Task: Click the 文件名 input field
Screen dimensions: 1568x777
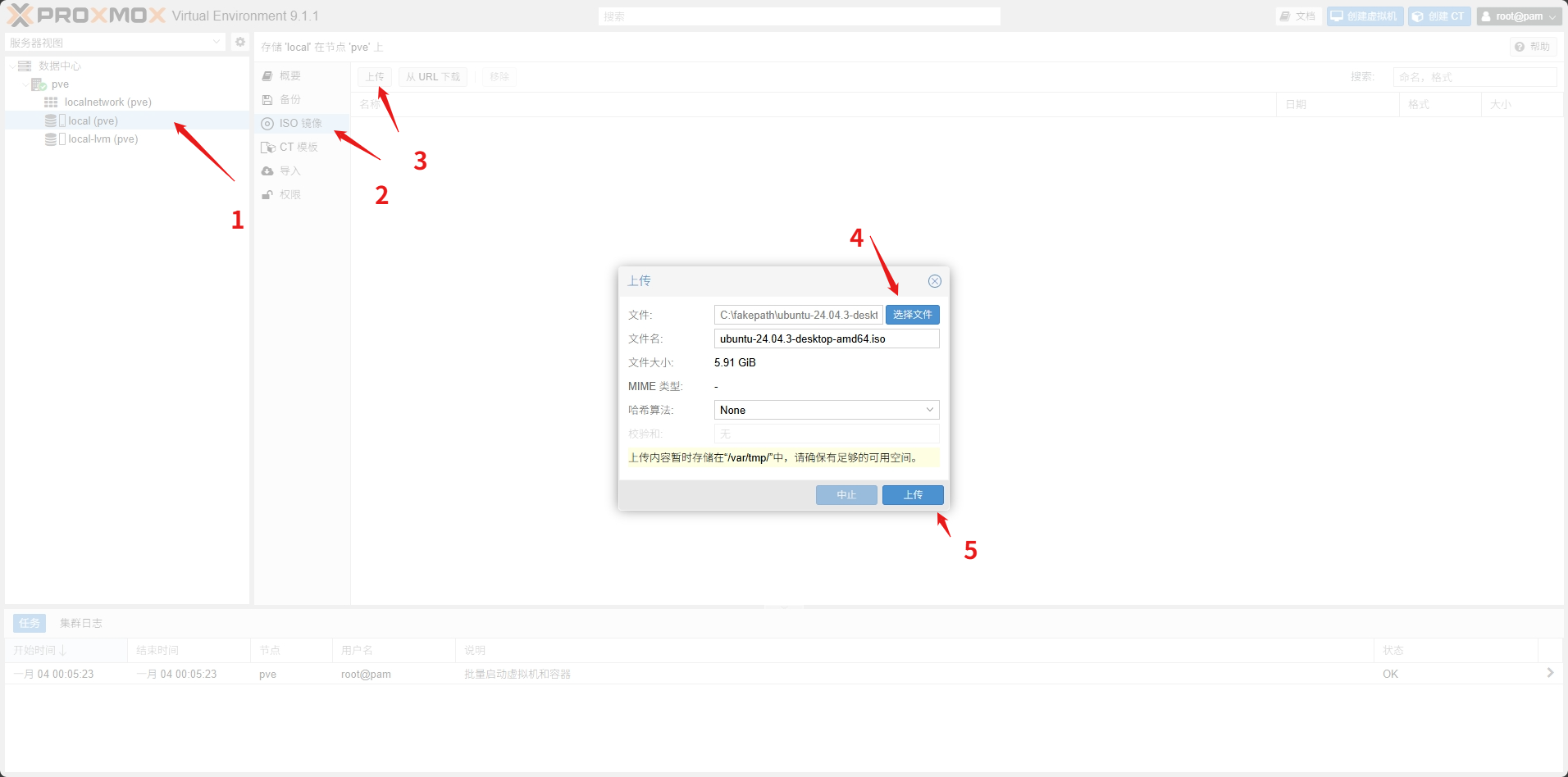Action: click(826, 339)
